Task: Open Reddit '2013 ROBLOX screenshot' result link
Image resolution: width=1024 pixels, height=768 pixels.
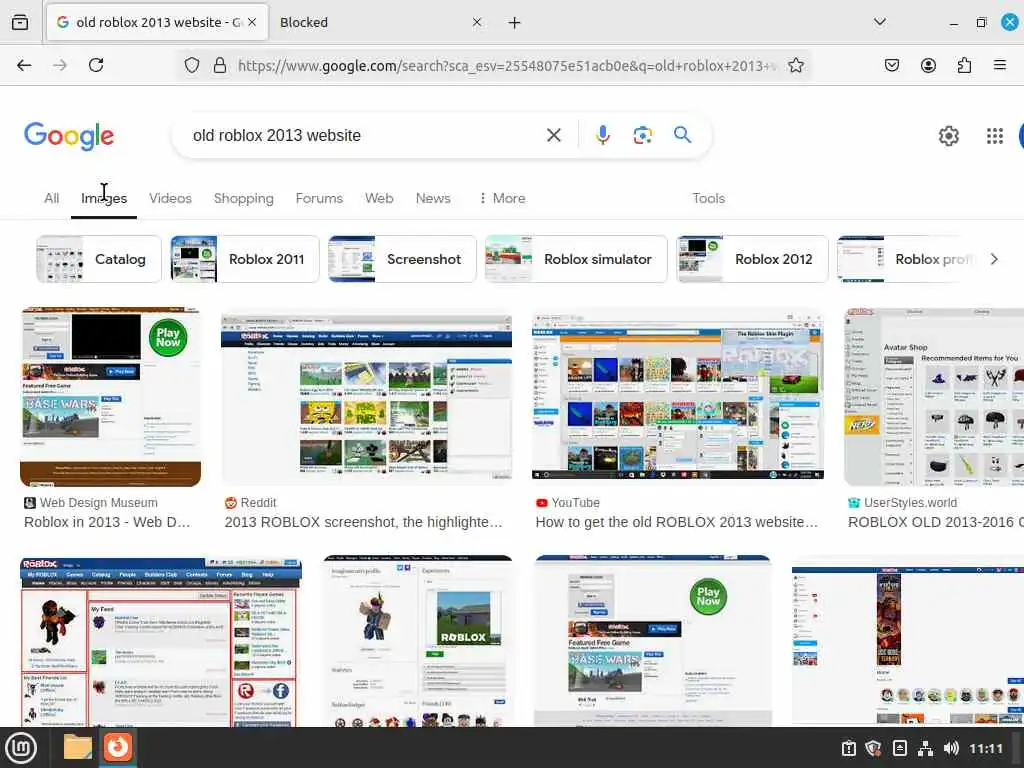Action: 363,522
